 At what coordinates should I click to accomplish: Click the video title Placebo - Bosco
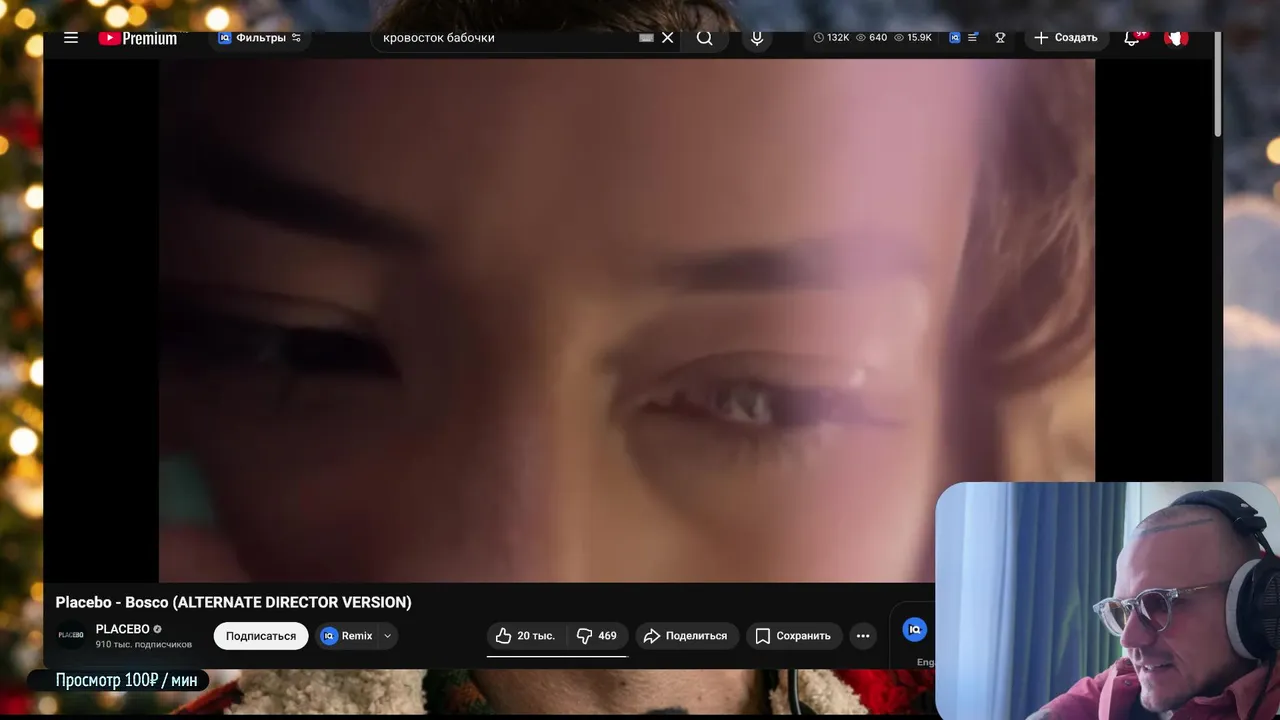[233, 602]
